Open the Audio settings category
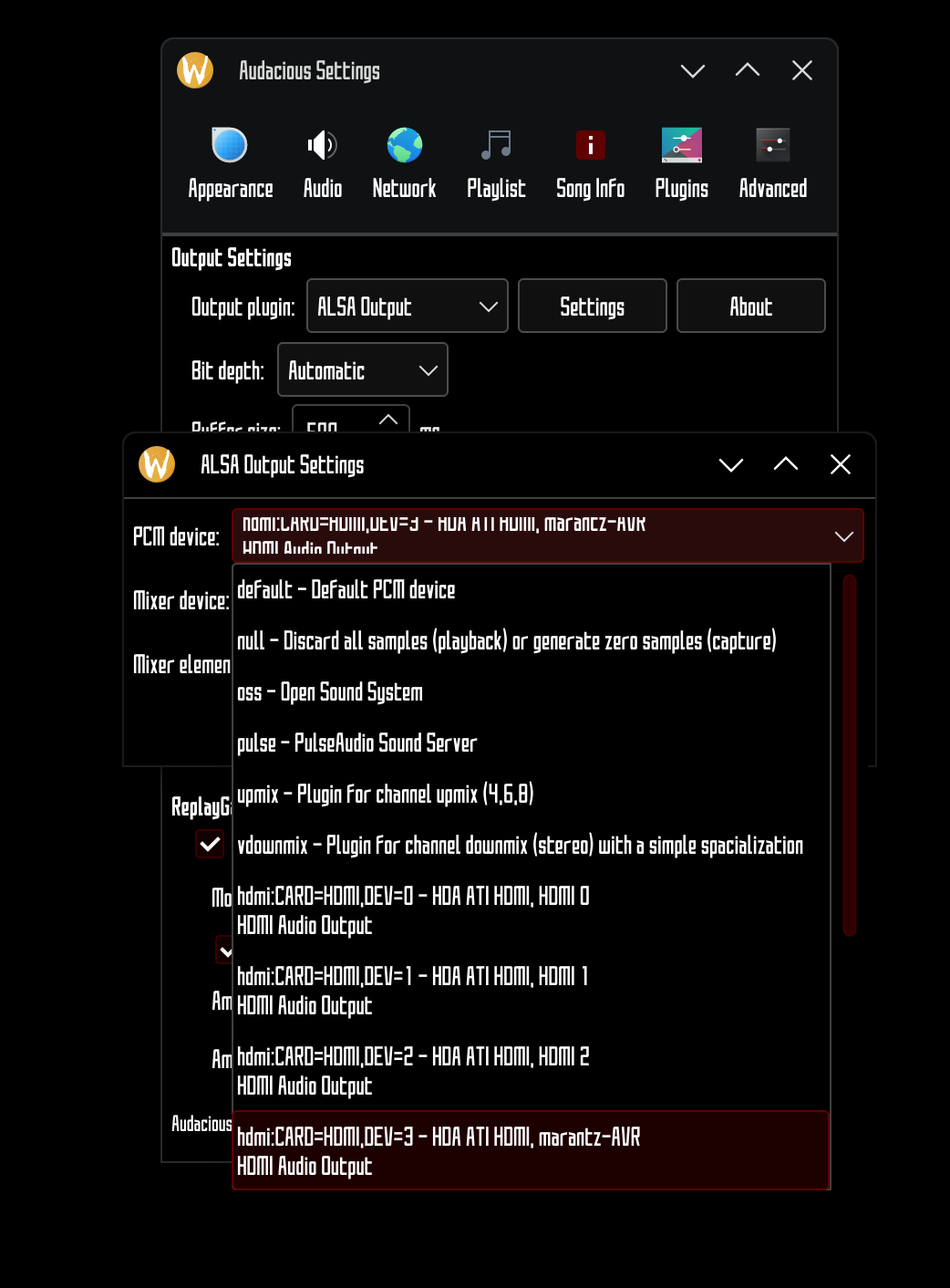This screenshot has width=950, height=1288. 323,164
